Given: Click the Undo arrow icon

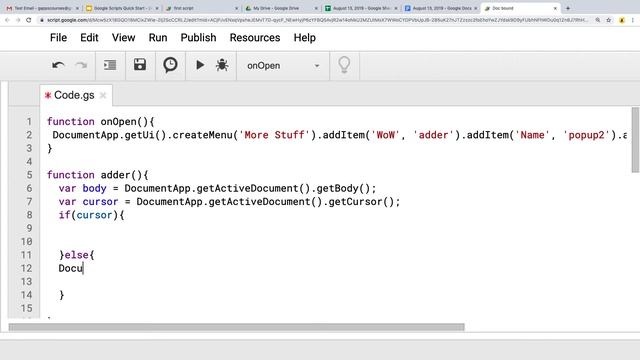Looking at the screenshot, I should click(x=58, y=65).
